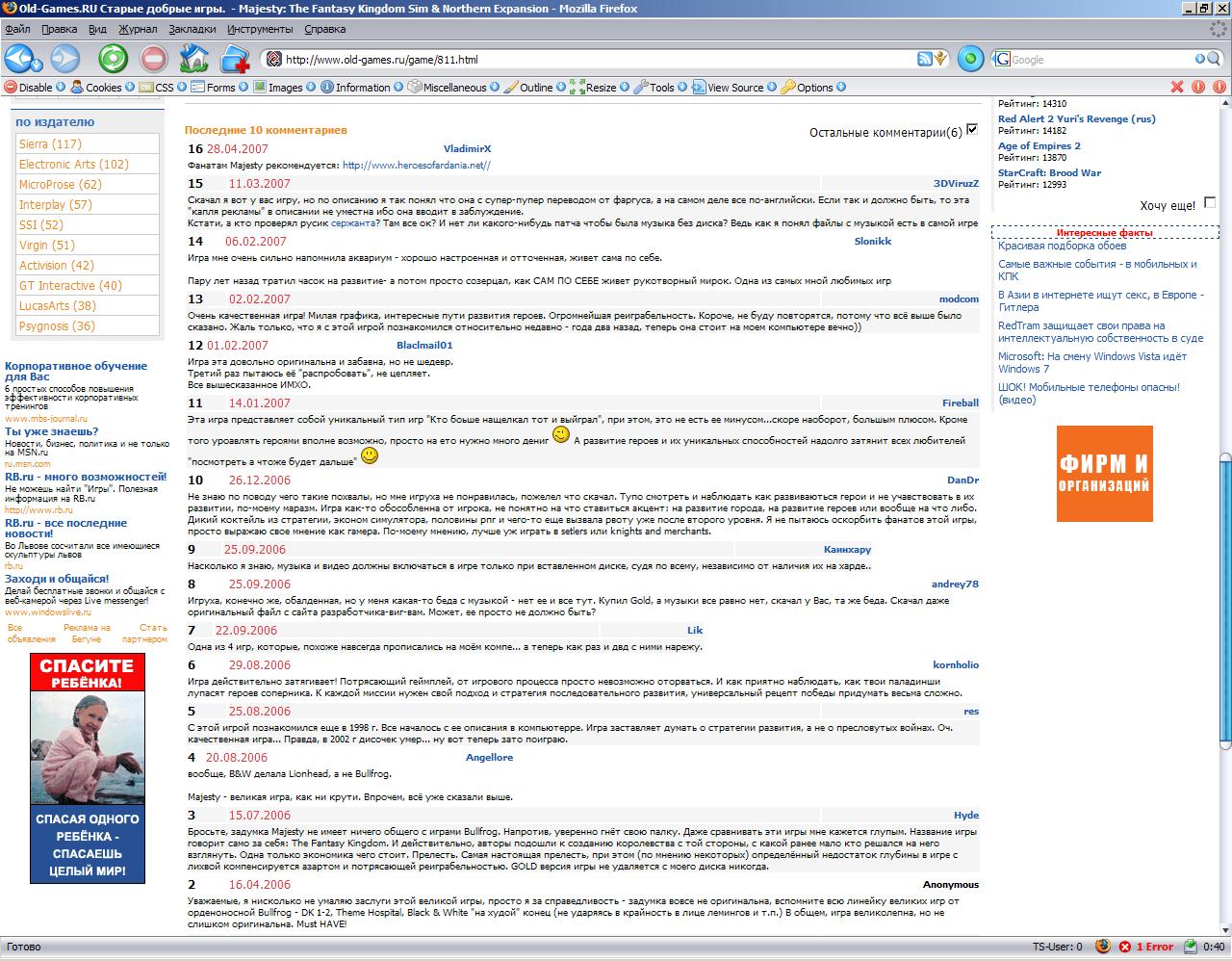
Task: Click the new tab icon with red plus
Action: click(235, 60)
